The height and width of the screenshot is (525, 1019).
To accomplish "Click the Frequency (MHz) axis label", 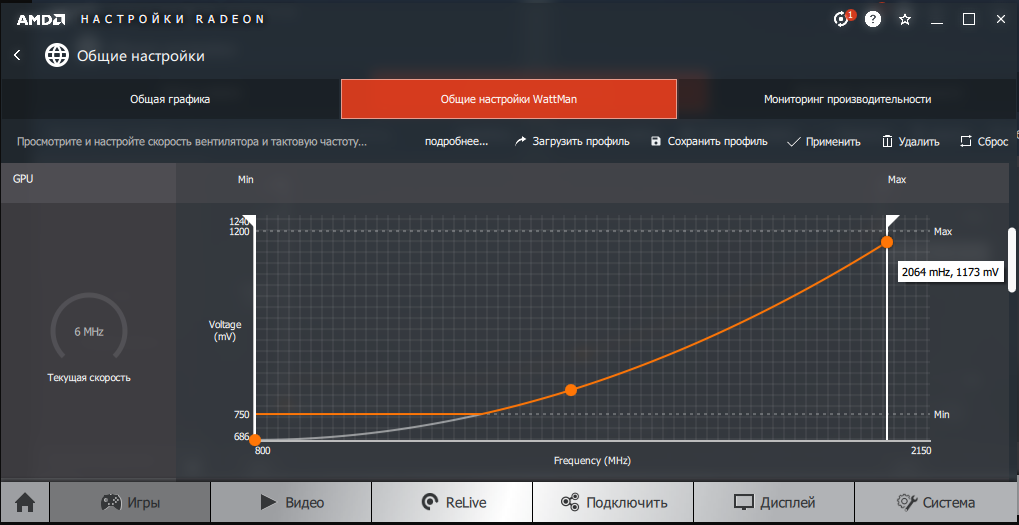I will click(x=592, y=461).
